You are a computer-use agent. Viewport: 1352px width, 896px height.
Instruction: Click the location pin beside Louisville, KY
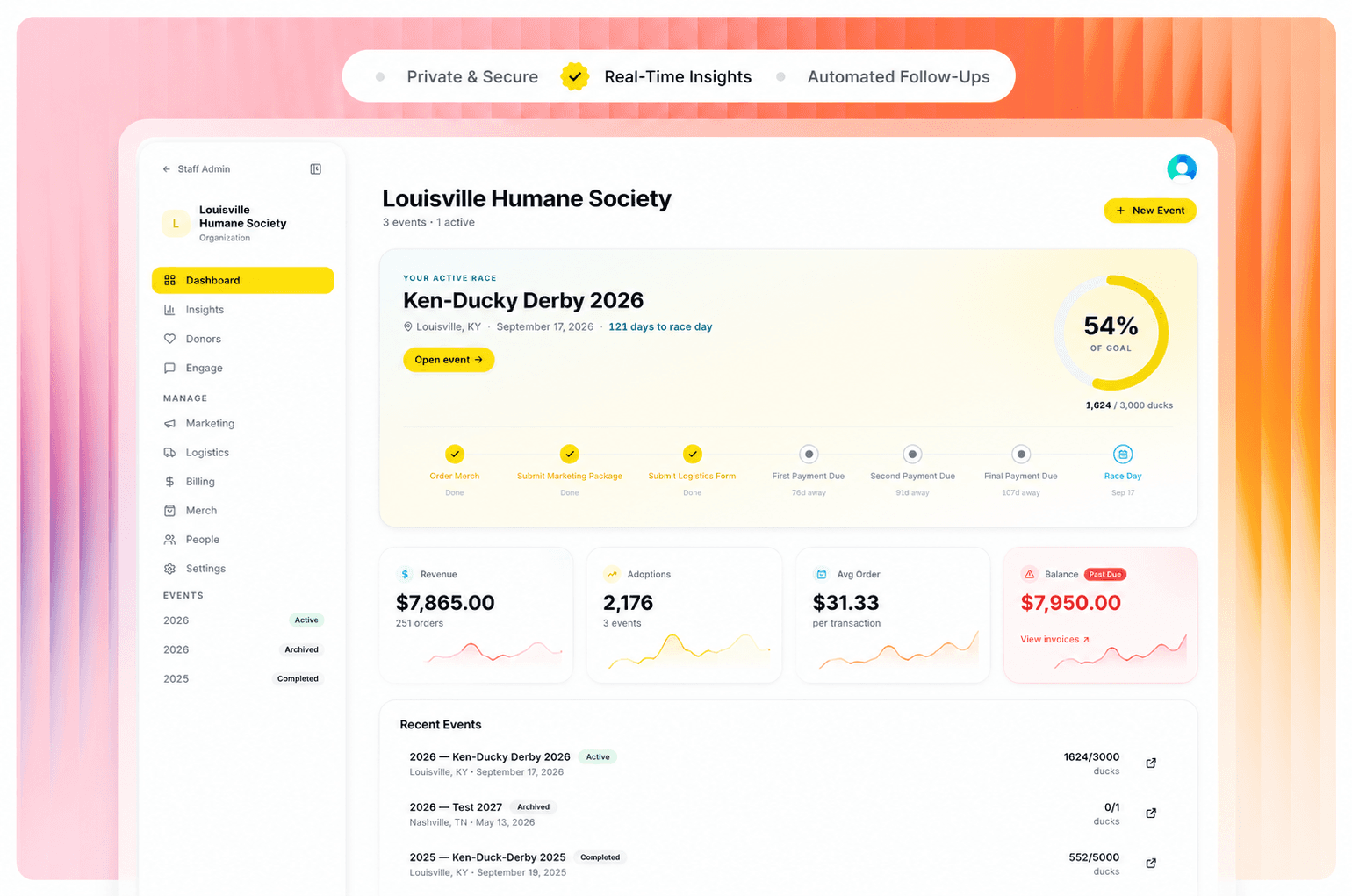pyautogui.click(x=408, y=327)
